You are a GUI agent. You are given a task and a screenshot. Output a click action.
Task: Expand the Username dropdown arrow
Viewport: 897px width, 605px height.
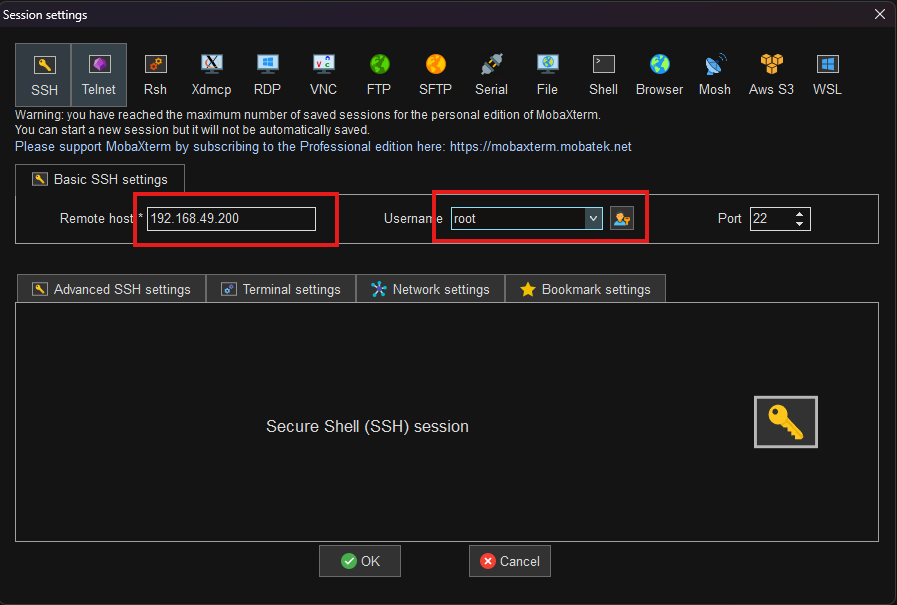(593, 218)
